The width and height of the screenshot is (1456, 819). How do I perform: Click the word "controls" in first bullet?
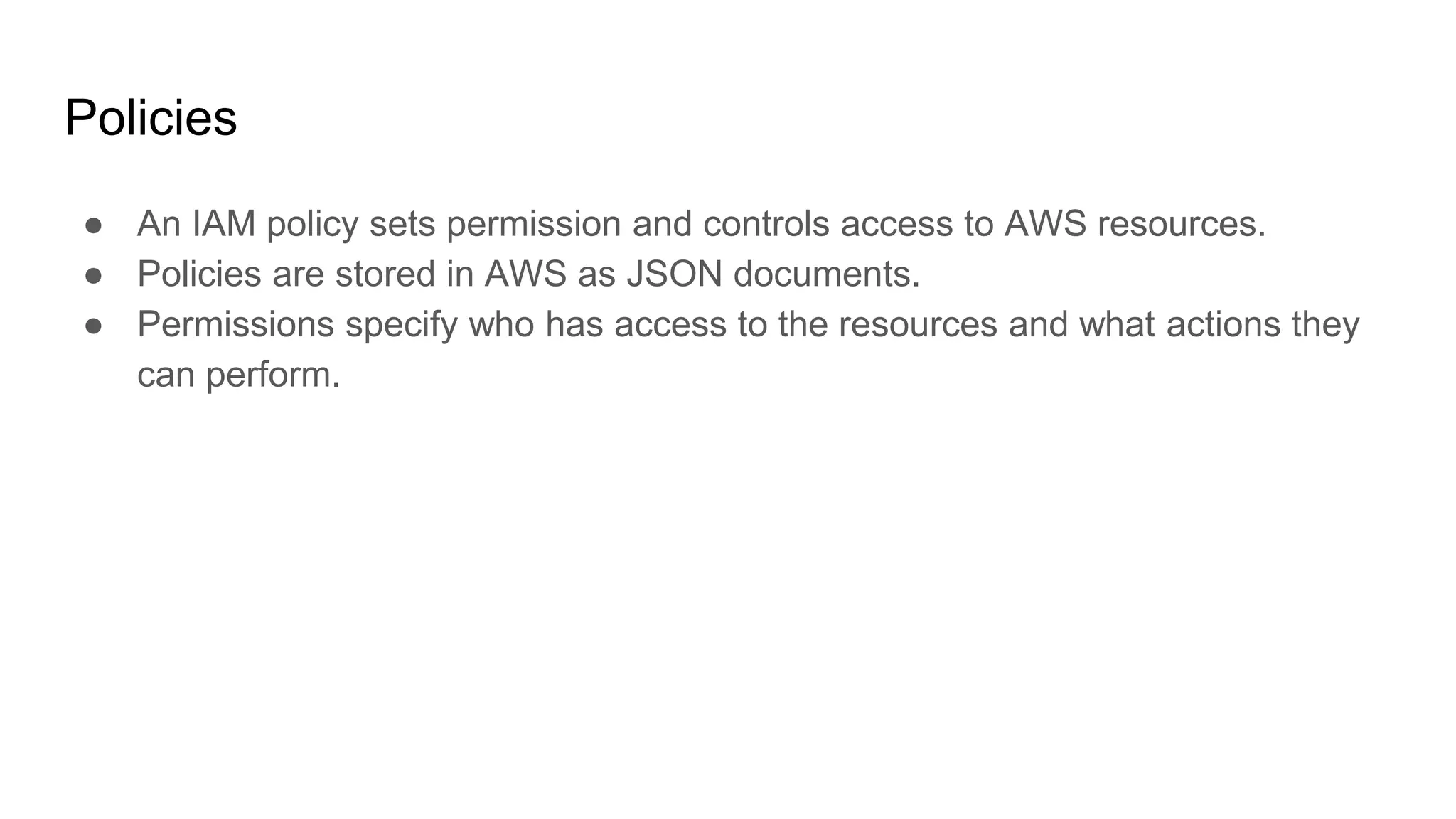point(766,224)
